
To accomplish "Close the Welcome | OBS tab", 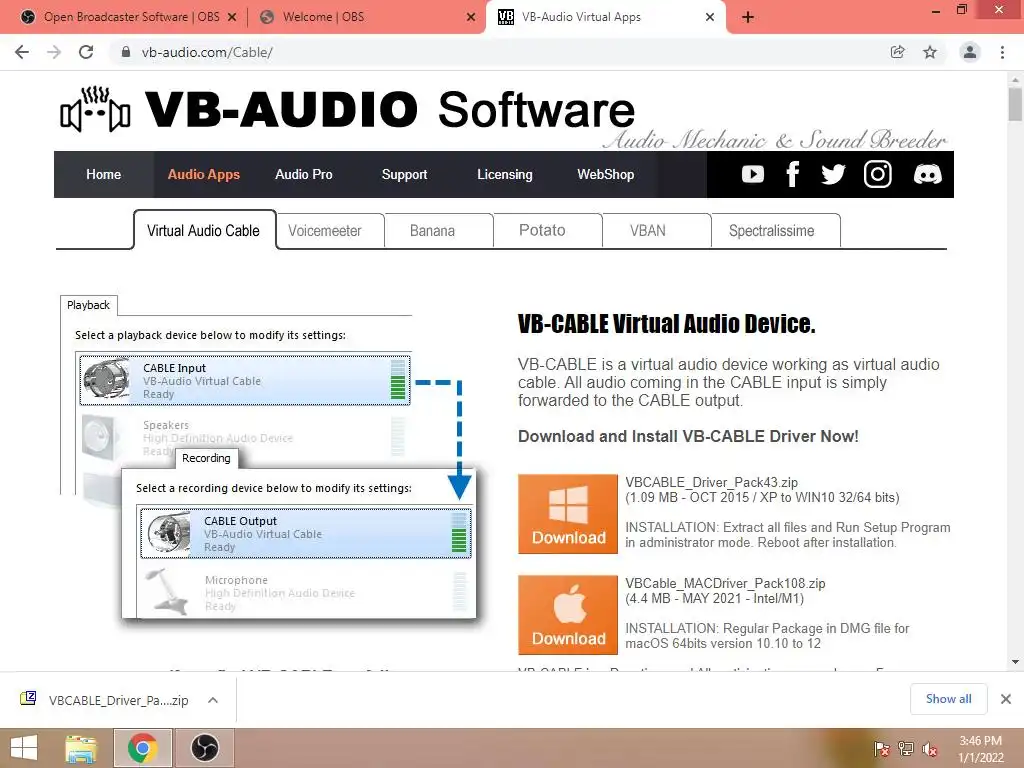I will [x=471, y=17].
